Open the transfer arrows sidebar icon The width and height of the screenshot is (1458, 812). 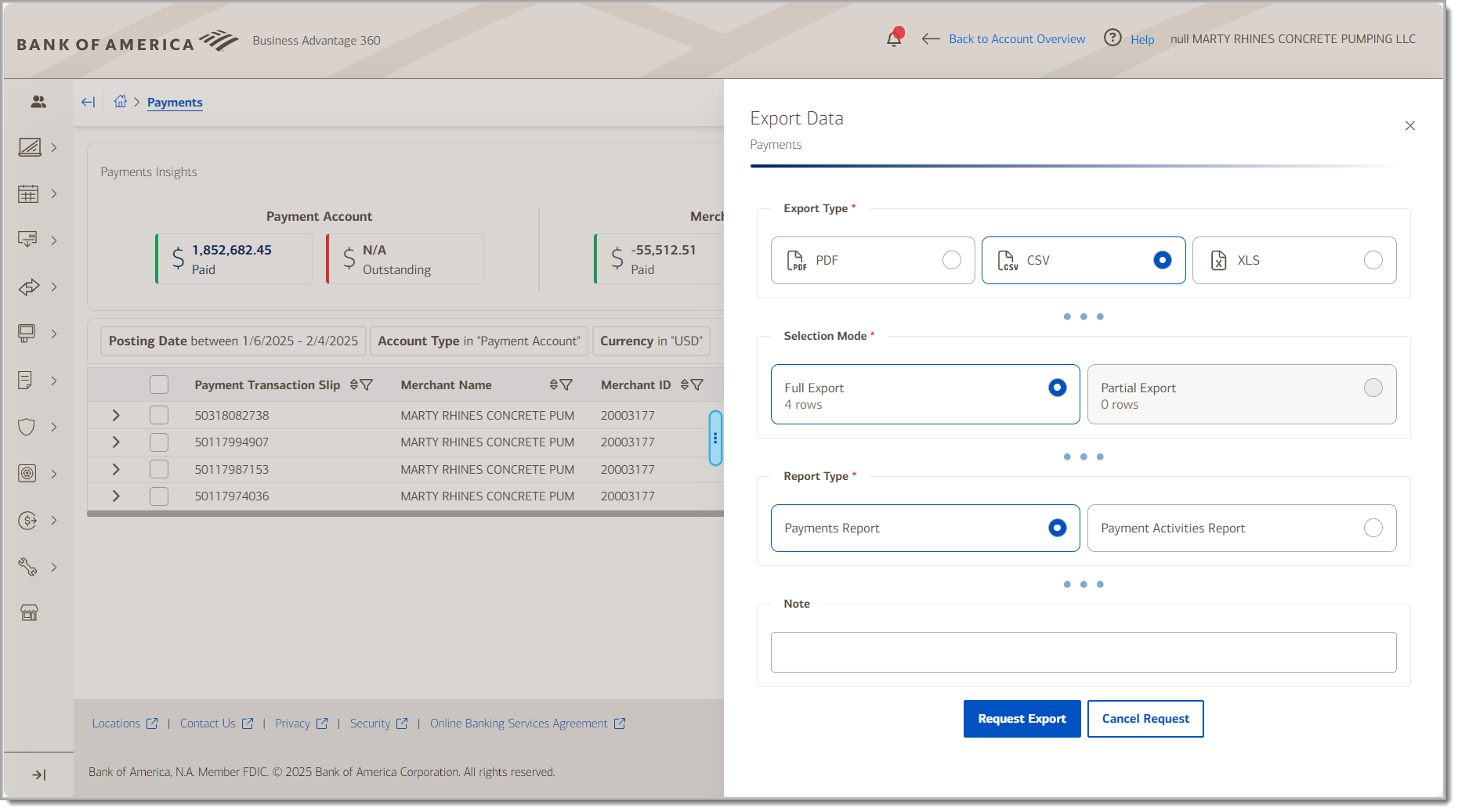coord(28,287)
